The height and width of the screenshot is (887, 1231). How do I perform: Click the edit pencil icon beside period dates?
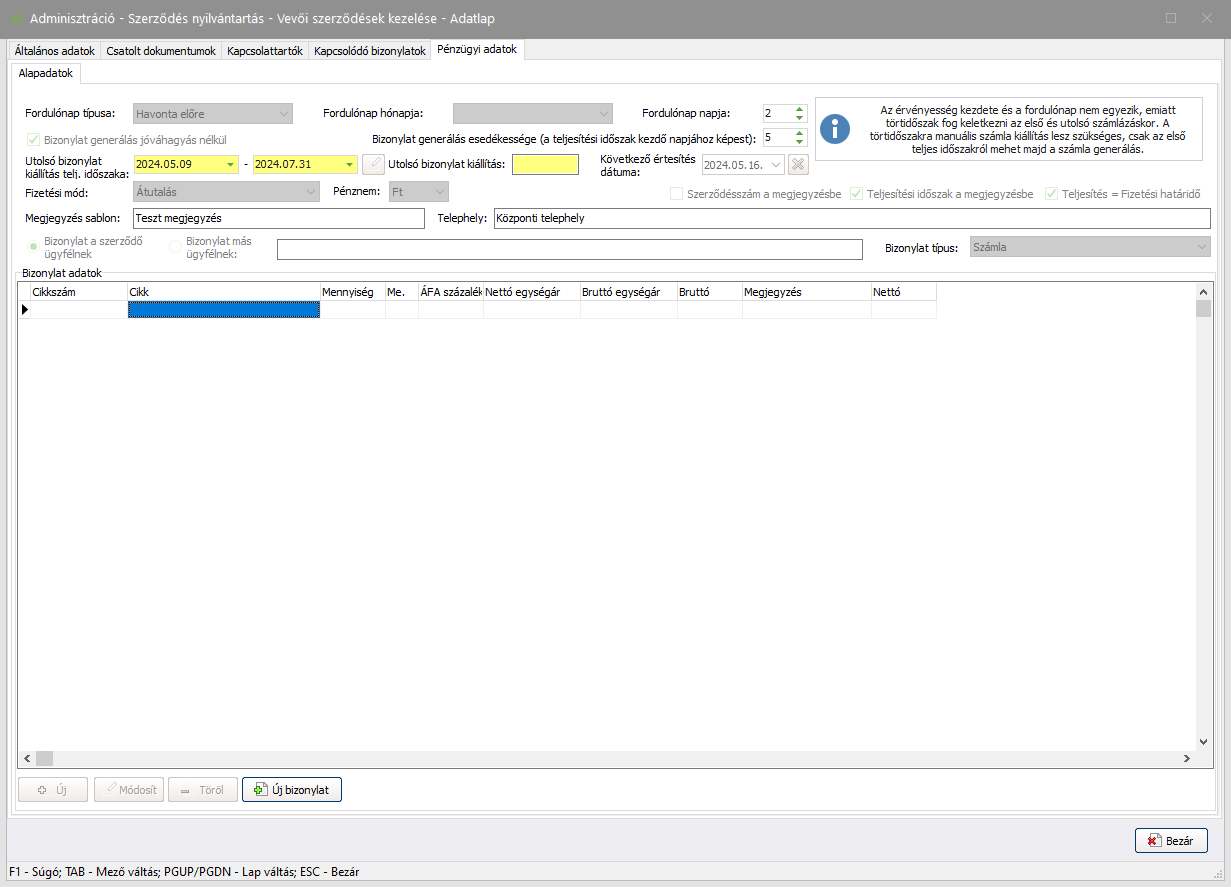point(372,165)
